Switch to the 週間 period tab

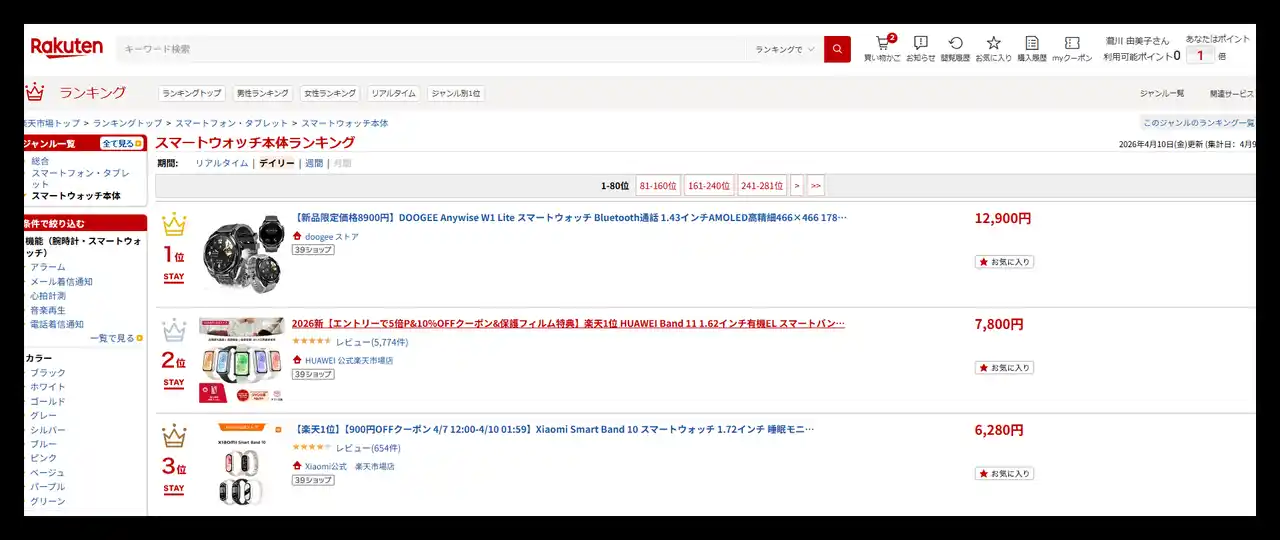314,163
